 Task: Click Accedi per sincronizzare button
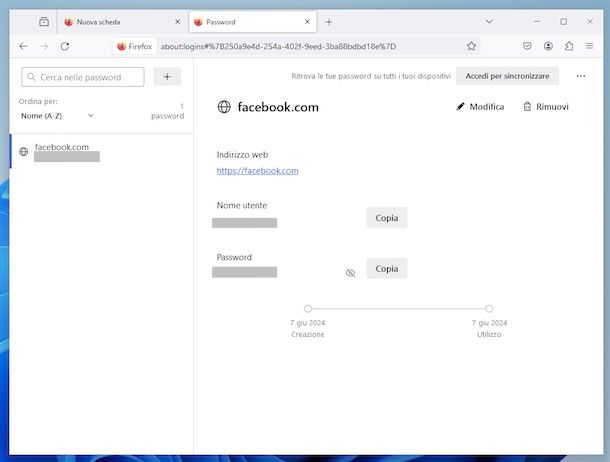507,76
